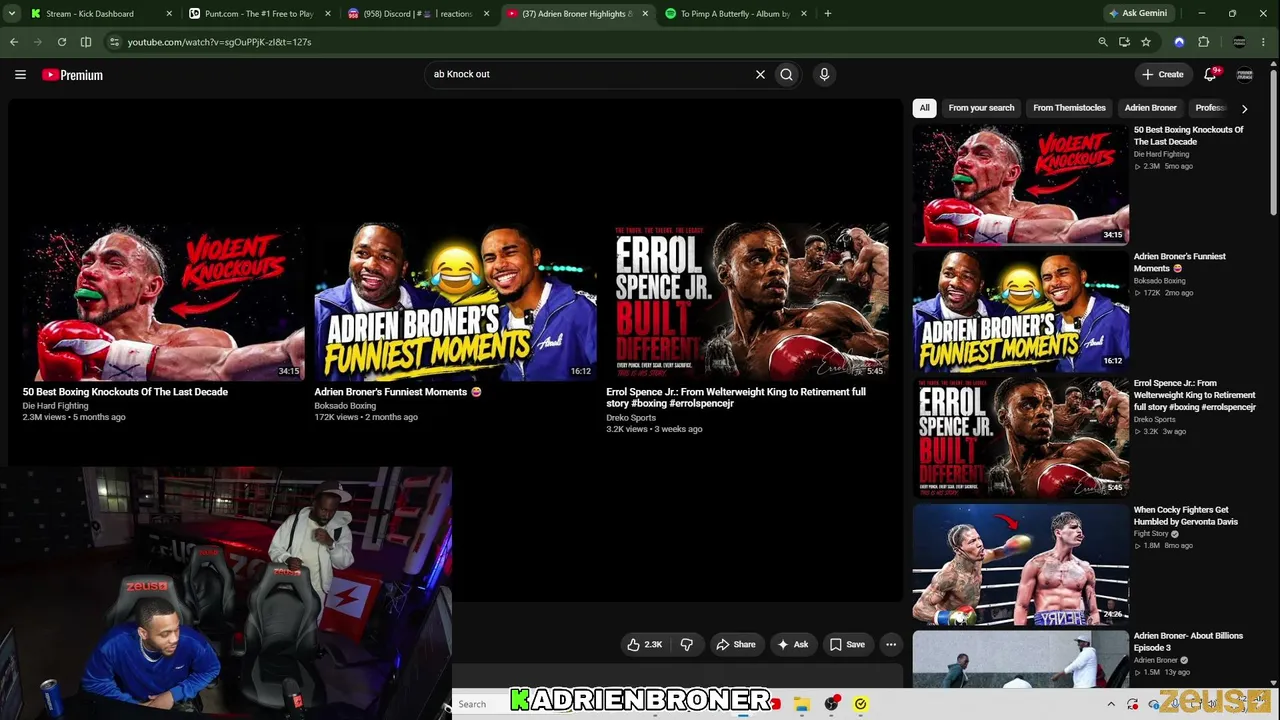Switch to the Stream - Kick Dashboard tab

(89, 14)
